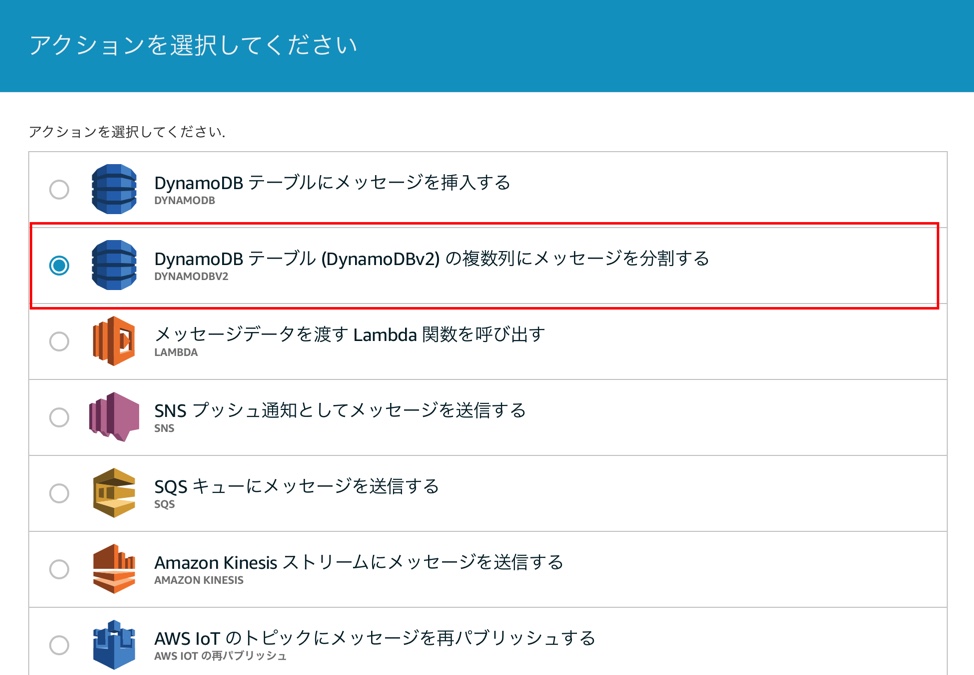Click the SQS service icon
The height and width of the screenshot is (675, 974).
point(113,492)
